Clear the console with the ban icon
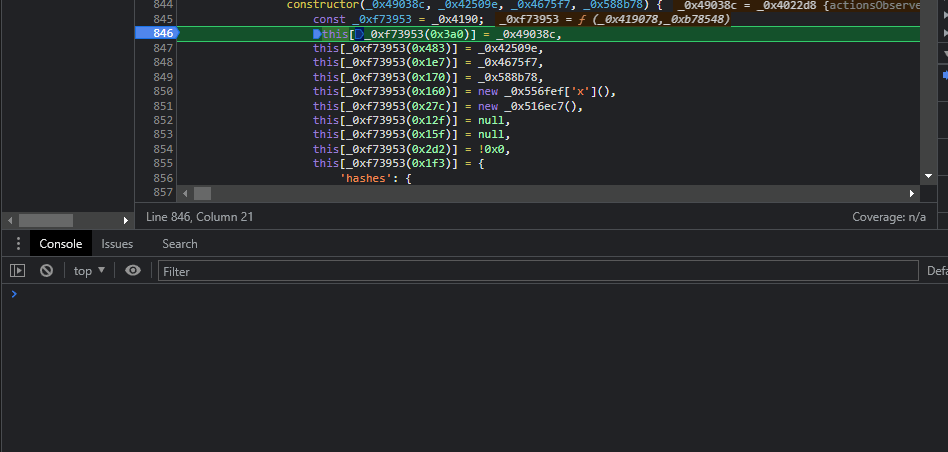This screenshot has width=948, height=452. pyautogui.click(x=46, y=271)
